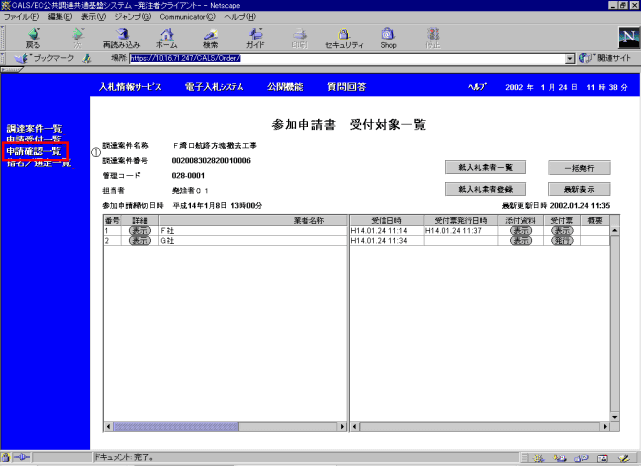The image size is (641, 466).
Task: Open the Security (セキュリティ) toolbar icon
Action: [x=344, y=37]
